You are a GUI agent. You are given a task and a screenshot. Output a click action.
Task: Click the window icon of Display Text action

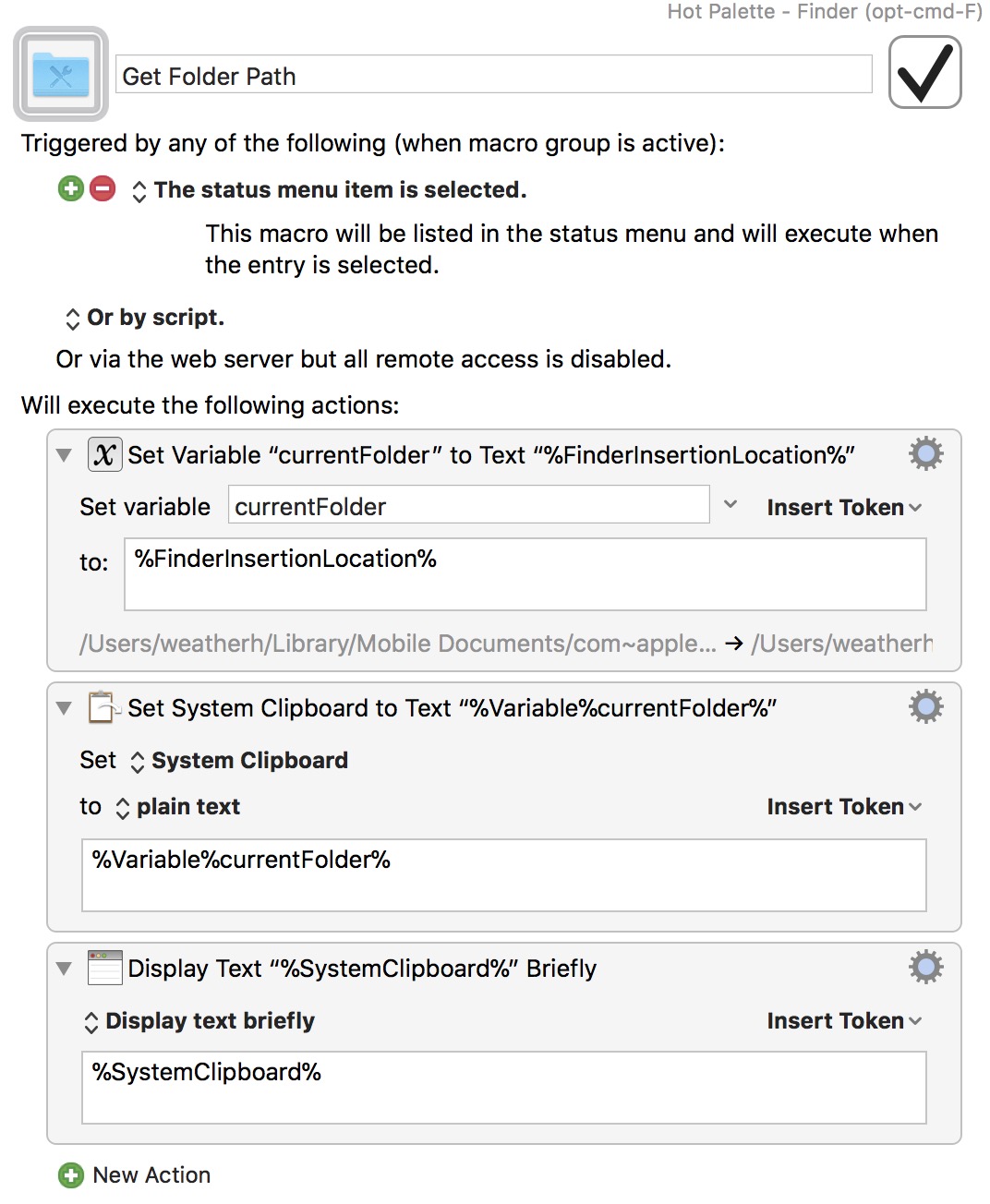tap(105, 968)
